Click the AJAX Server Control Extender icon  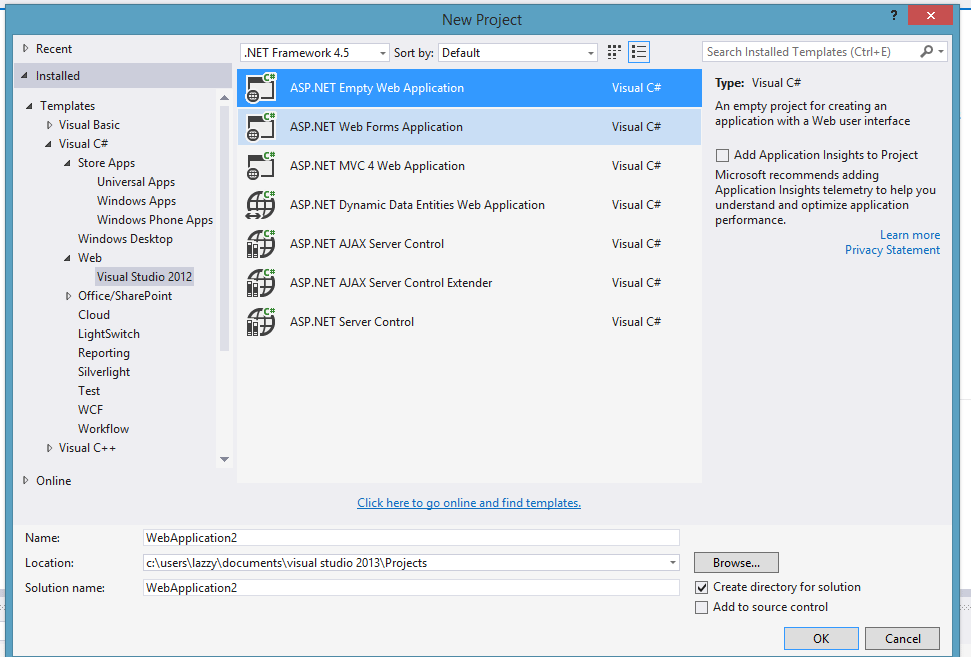pos(260,283)
